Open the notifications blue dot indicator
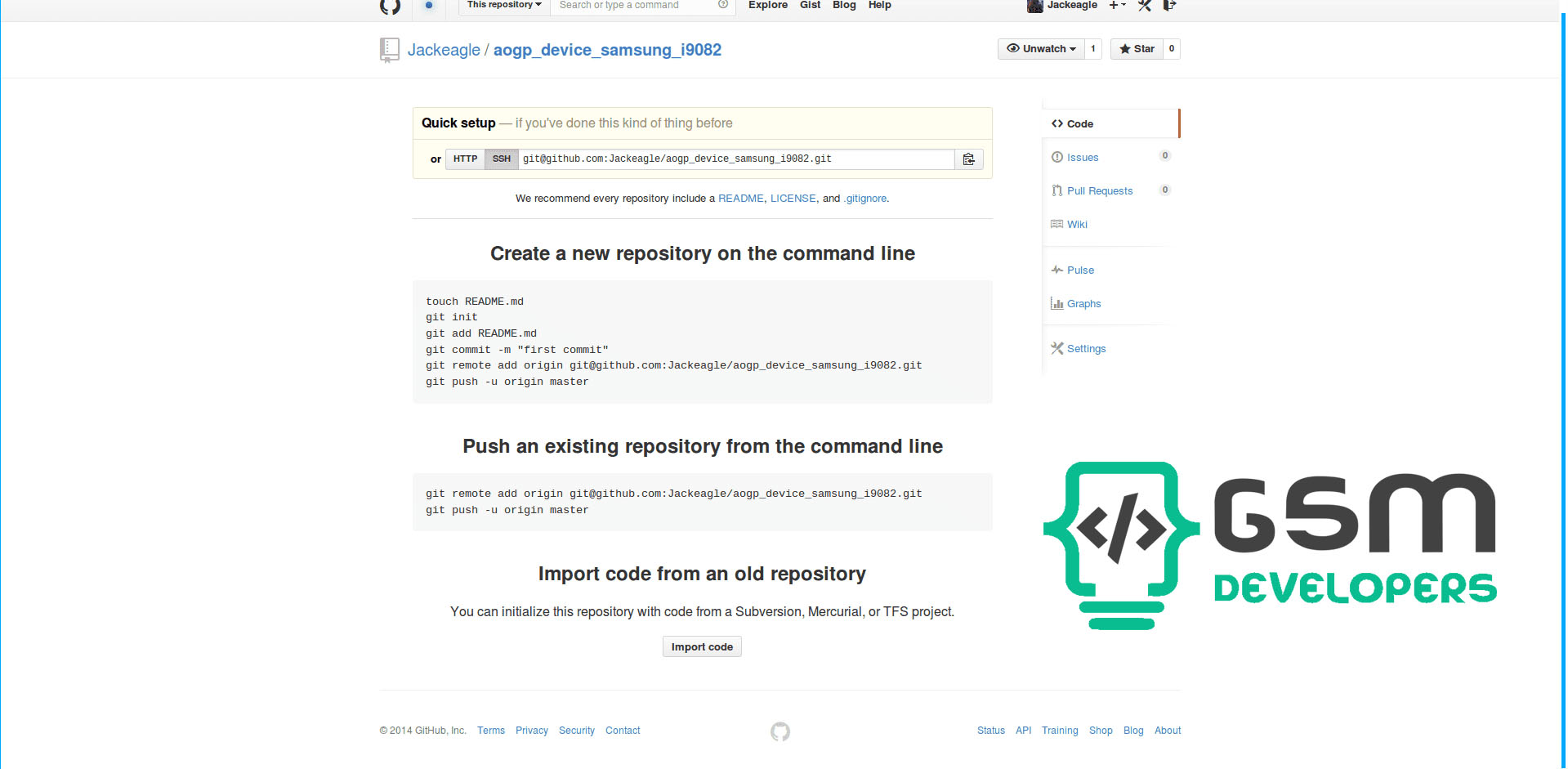1568x769 pixels. pyautogui.click(x=429, y=5)
